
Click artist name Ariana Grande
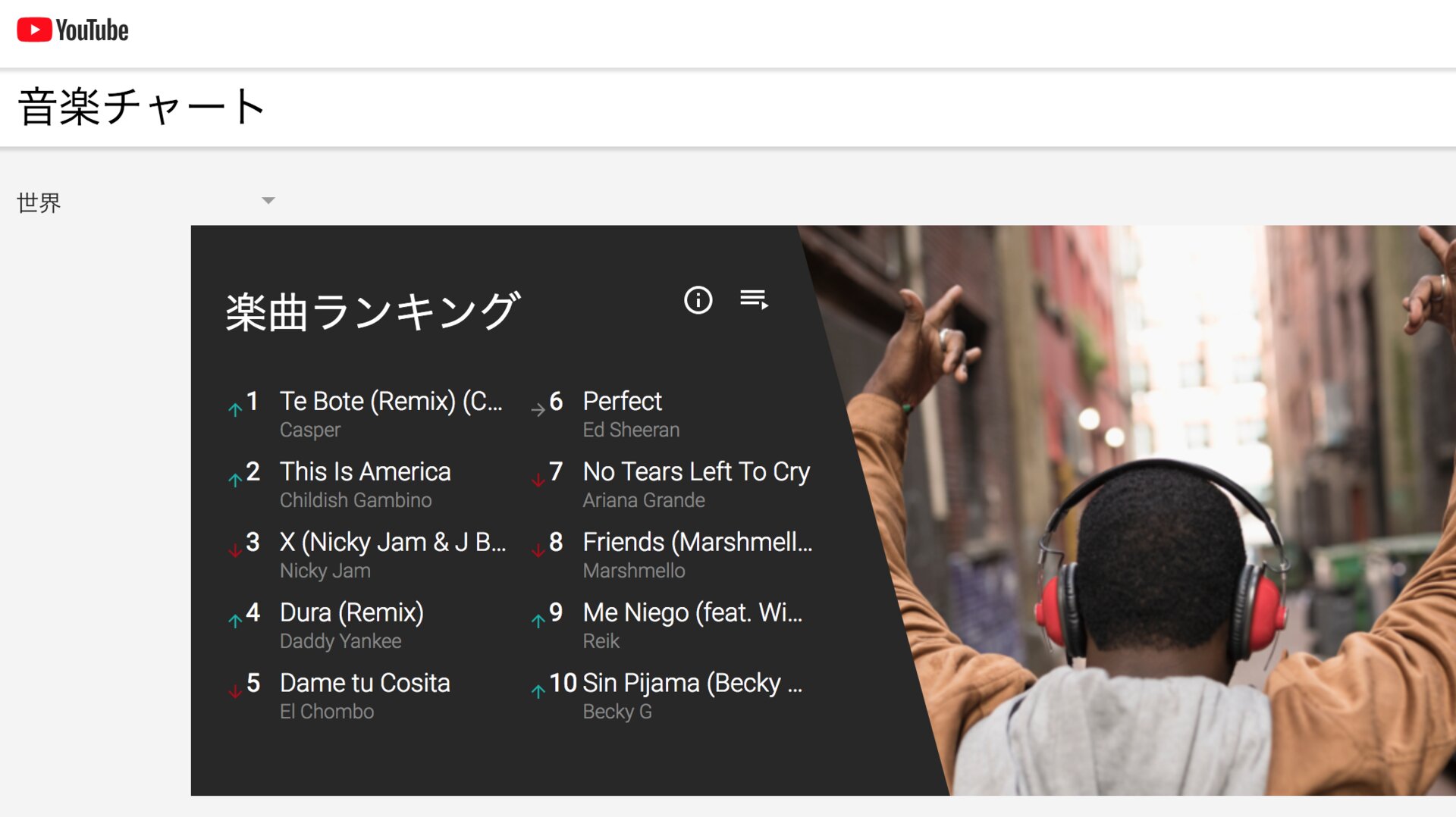coord(644,500)
